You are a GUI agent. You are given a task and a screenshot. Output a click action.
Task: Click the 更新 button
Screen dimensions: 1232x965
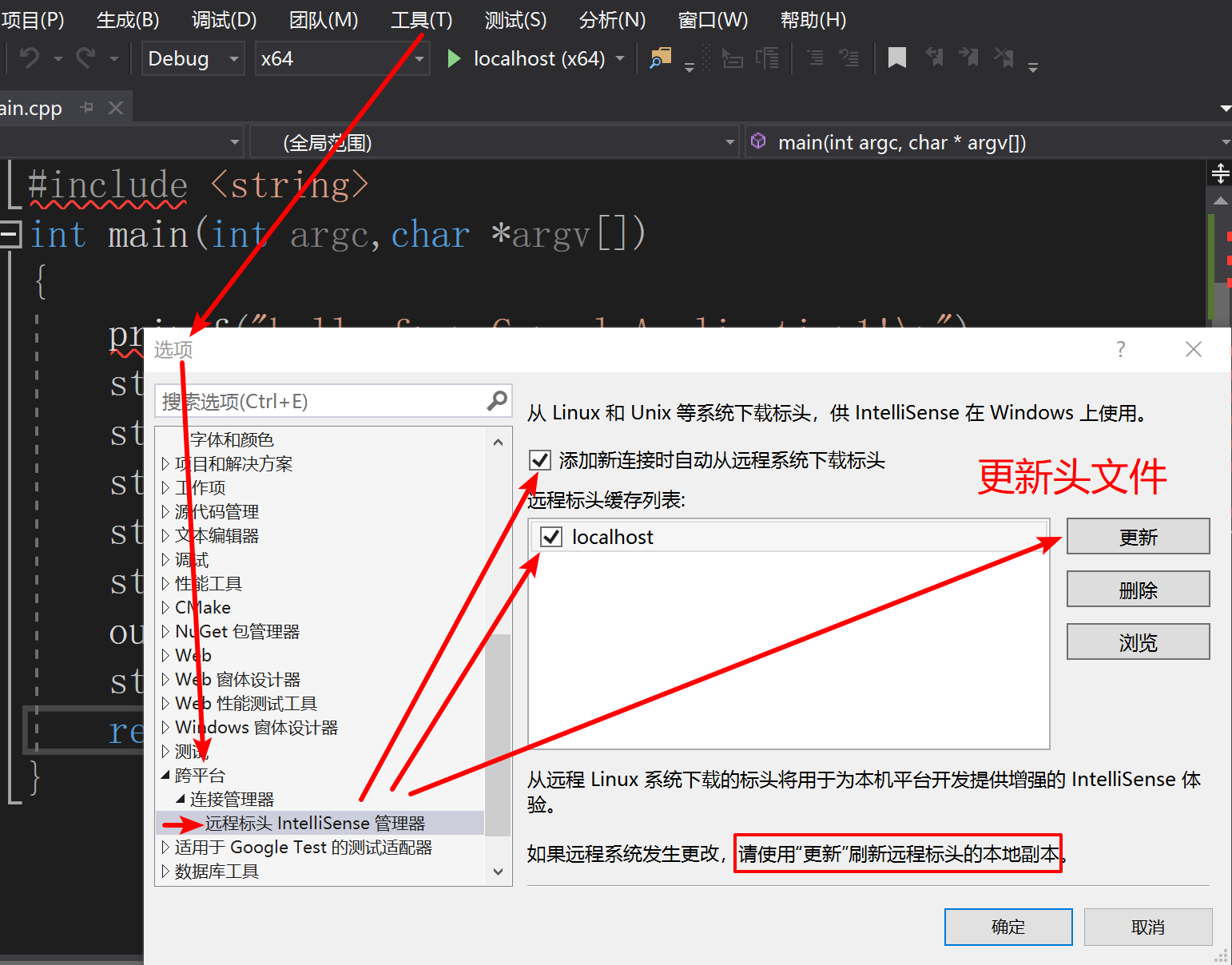(1137, 536)
